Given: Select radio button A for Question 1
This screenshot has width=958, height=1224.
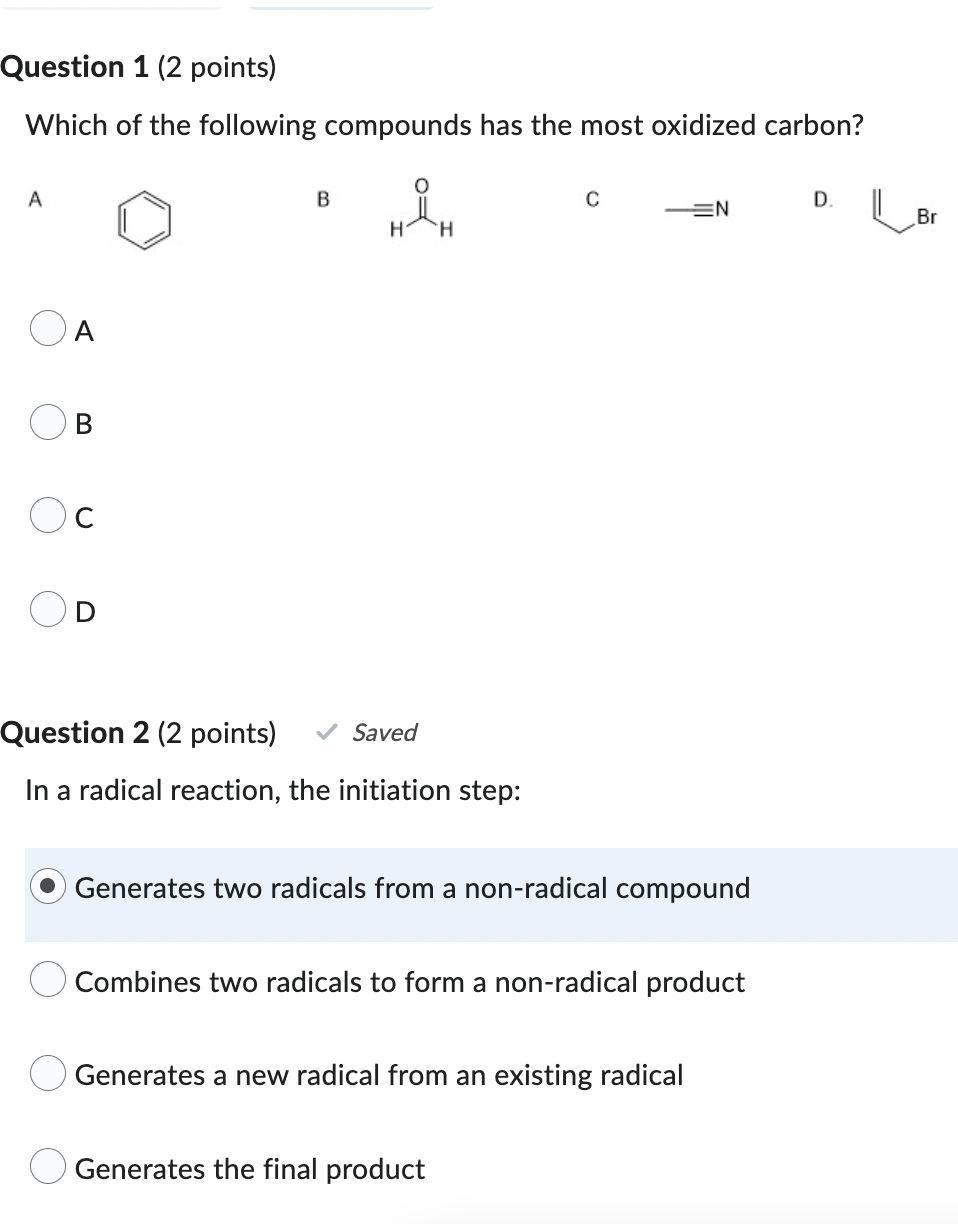Looking at the screenshot, I should click(x=47, y=329).
